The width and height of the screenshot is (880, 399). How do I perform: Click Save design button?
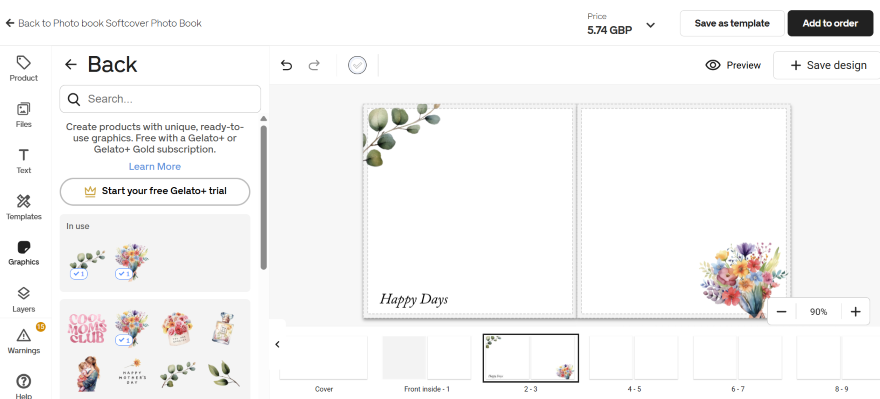[827, 65]
